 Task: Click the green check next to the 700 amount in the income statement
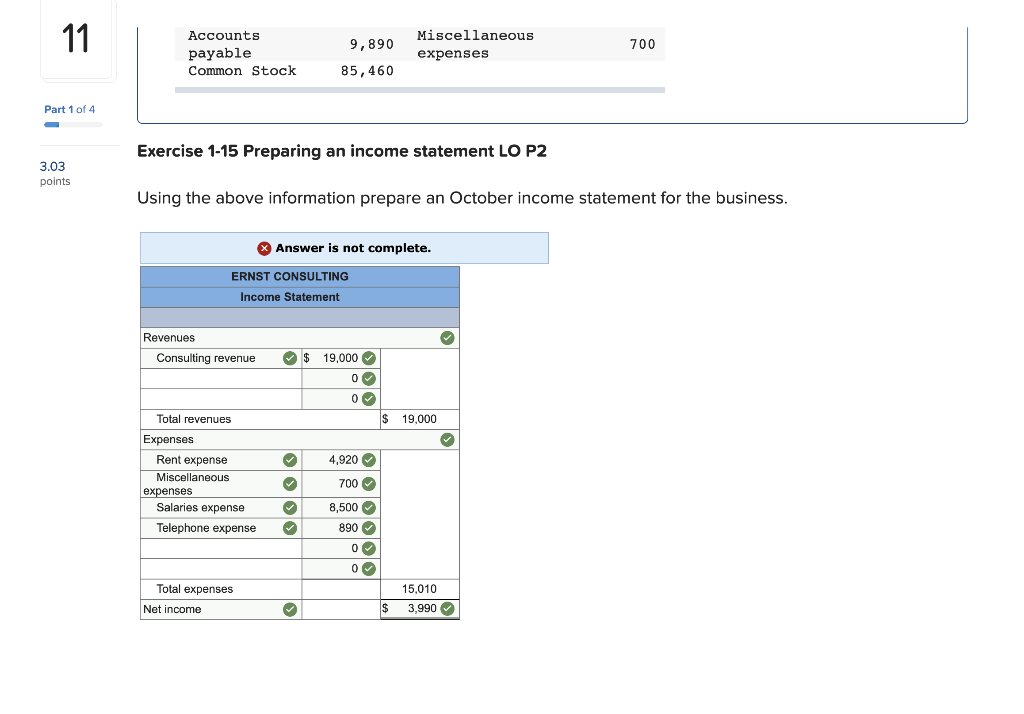pos(369,484)
